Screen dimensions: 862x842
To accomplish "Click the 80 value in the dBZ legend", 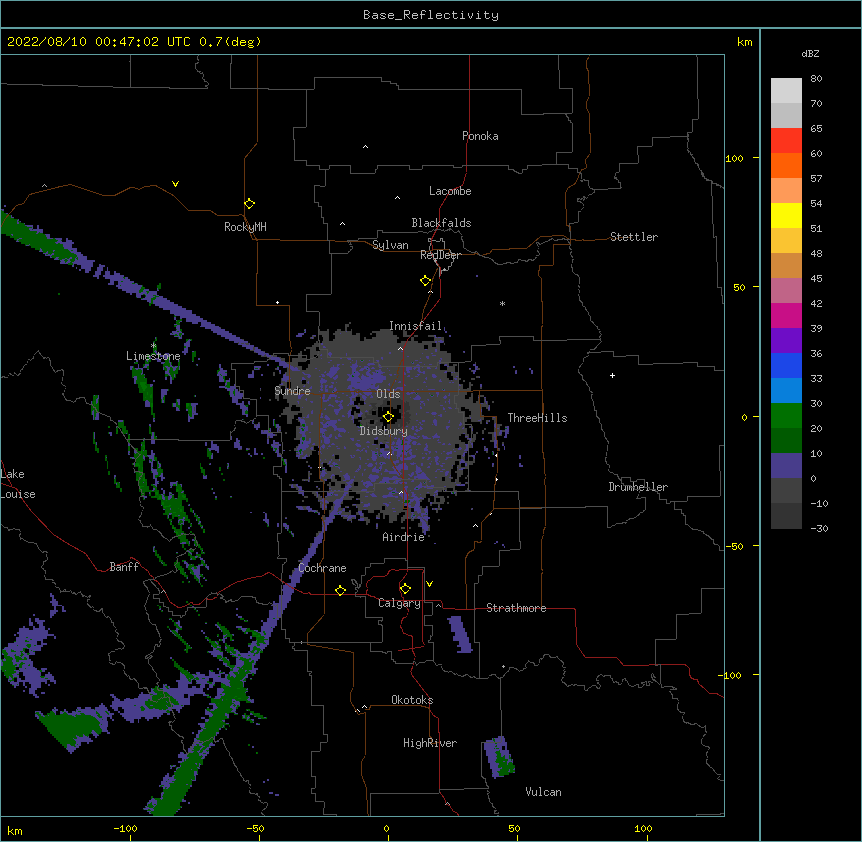I will pyautogui.click(x=816, y=79).
